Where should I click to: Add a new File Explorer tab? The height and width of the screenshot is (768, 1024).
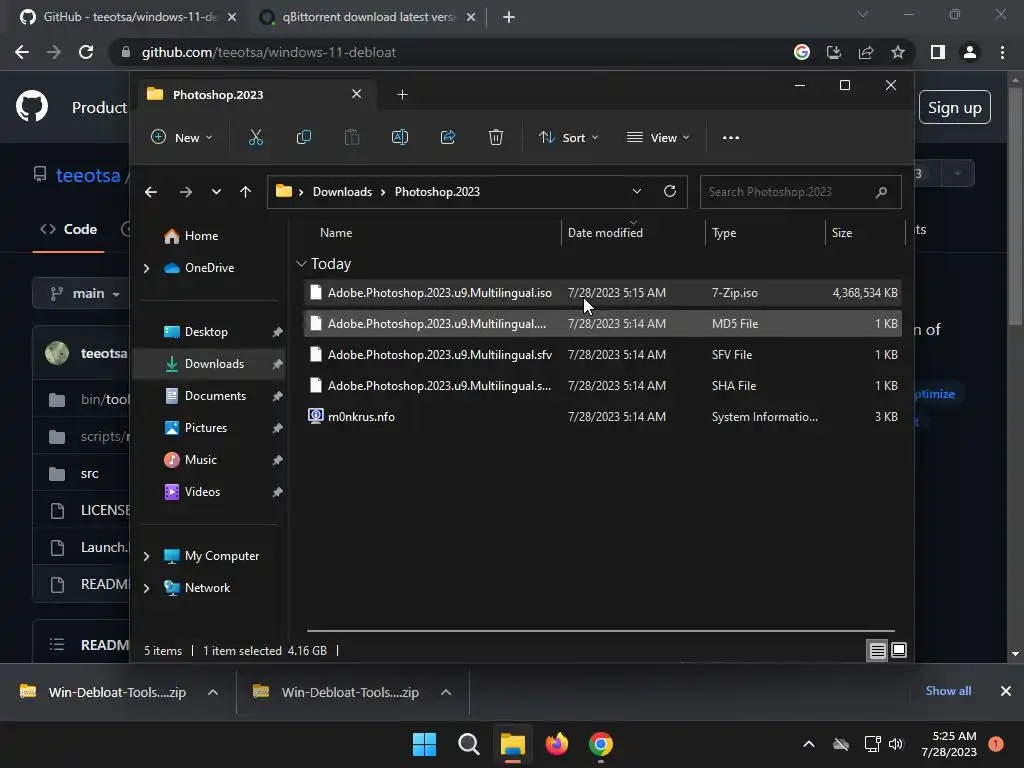402,95
